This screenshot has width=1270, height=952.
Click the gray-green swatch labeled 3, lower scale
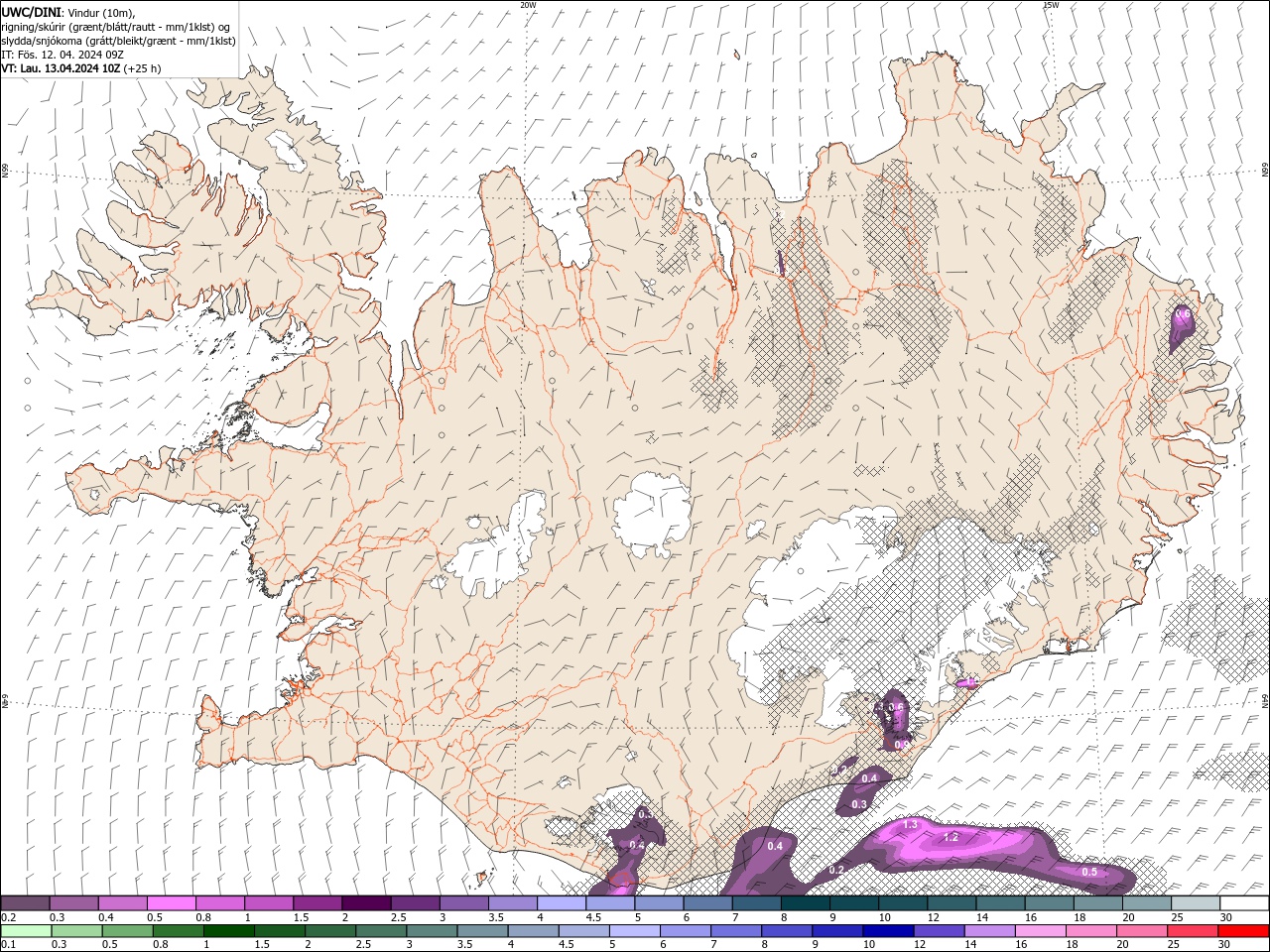coord(431,931)
